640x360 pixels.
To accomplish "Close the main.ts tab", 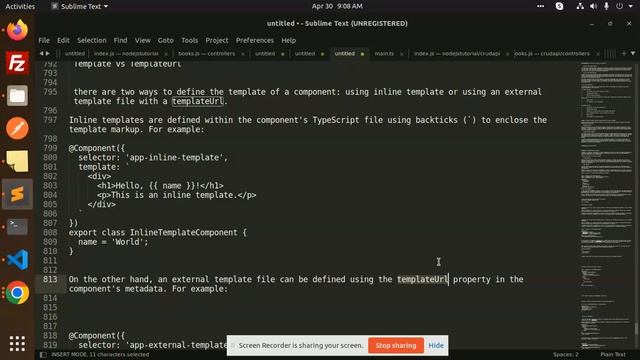I will pyautogui.click(x=402, y=54).
